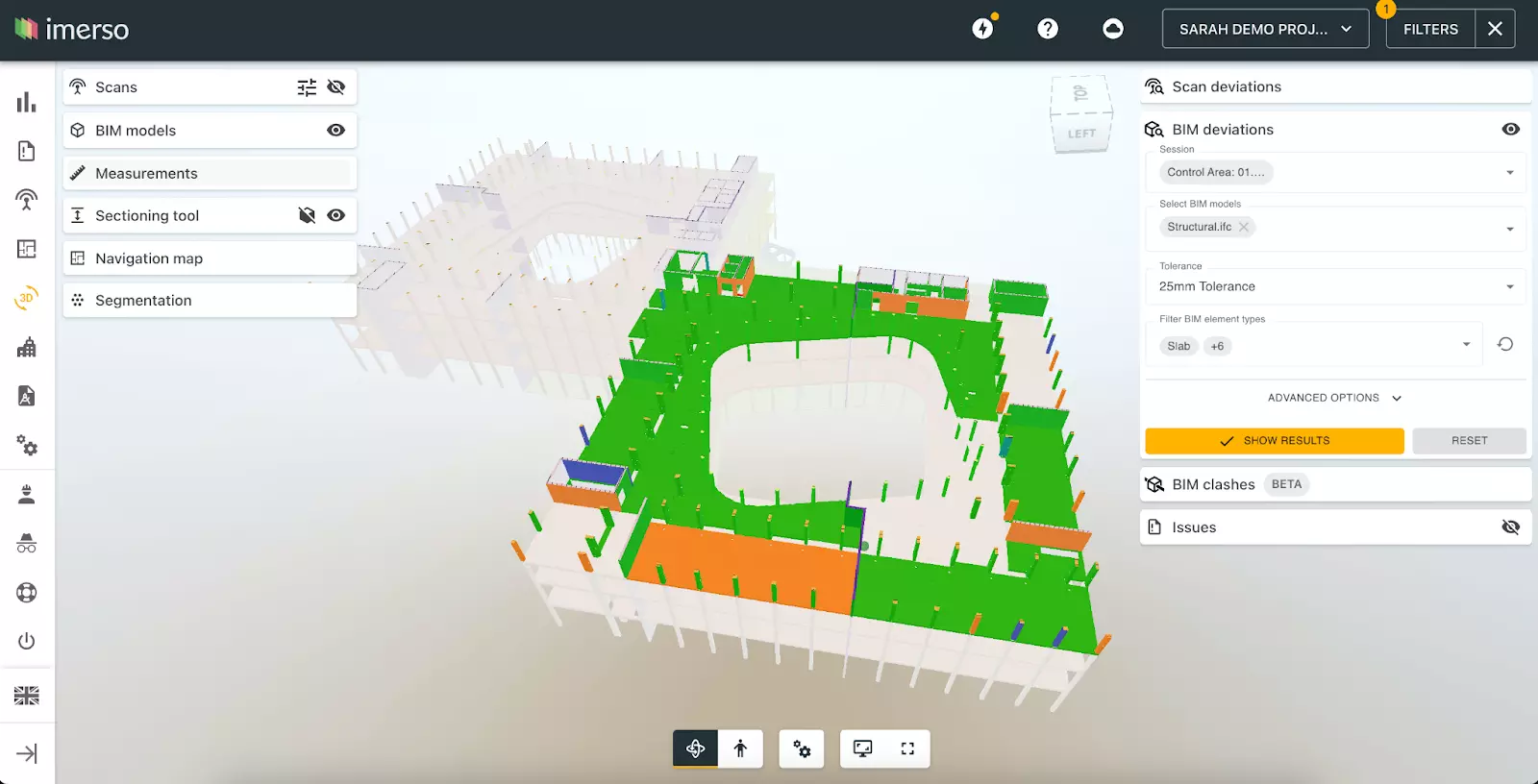Screen dimensions: 1538x784
Task: Open the lightning bolt notifications icon
Action: coord(983,28)
